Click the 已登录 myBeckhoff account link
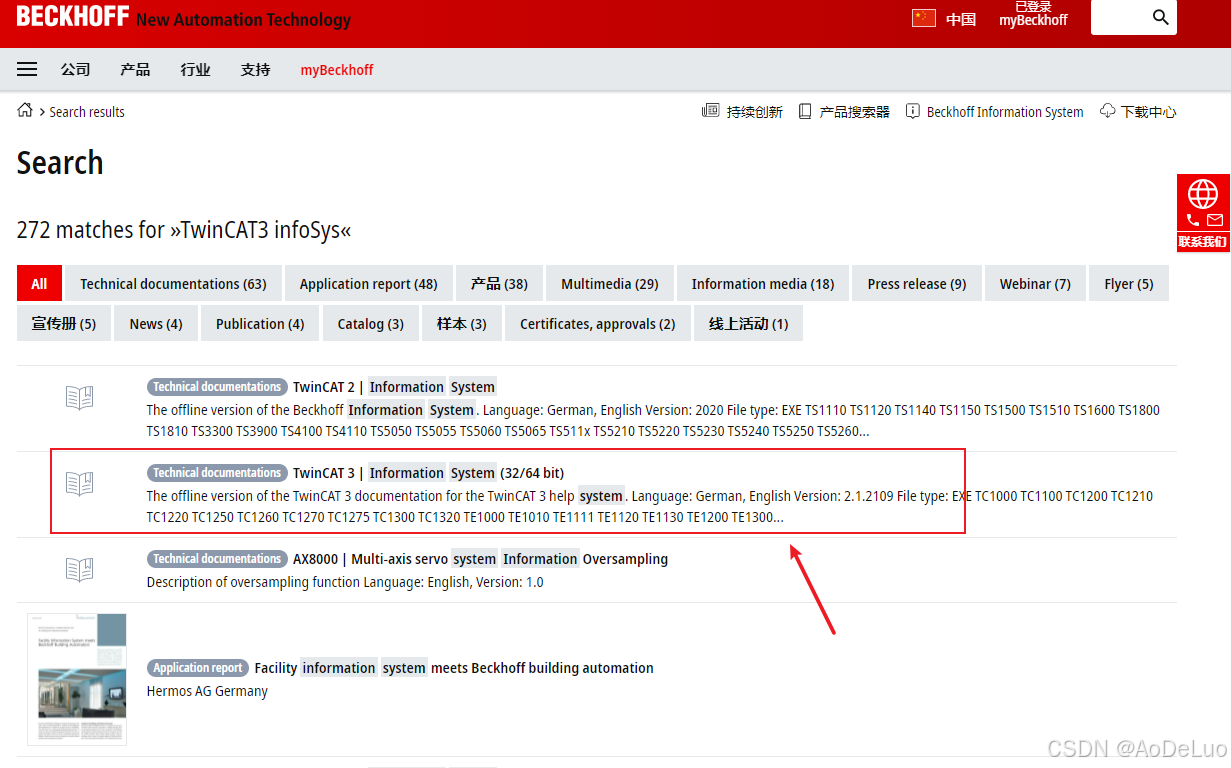This screenshot has width=1231, height=768. [x=1033, y=14]
